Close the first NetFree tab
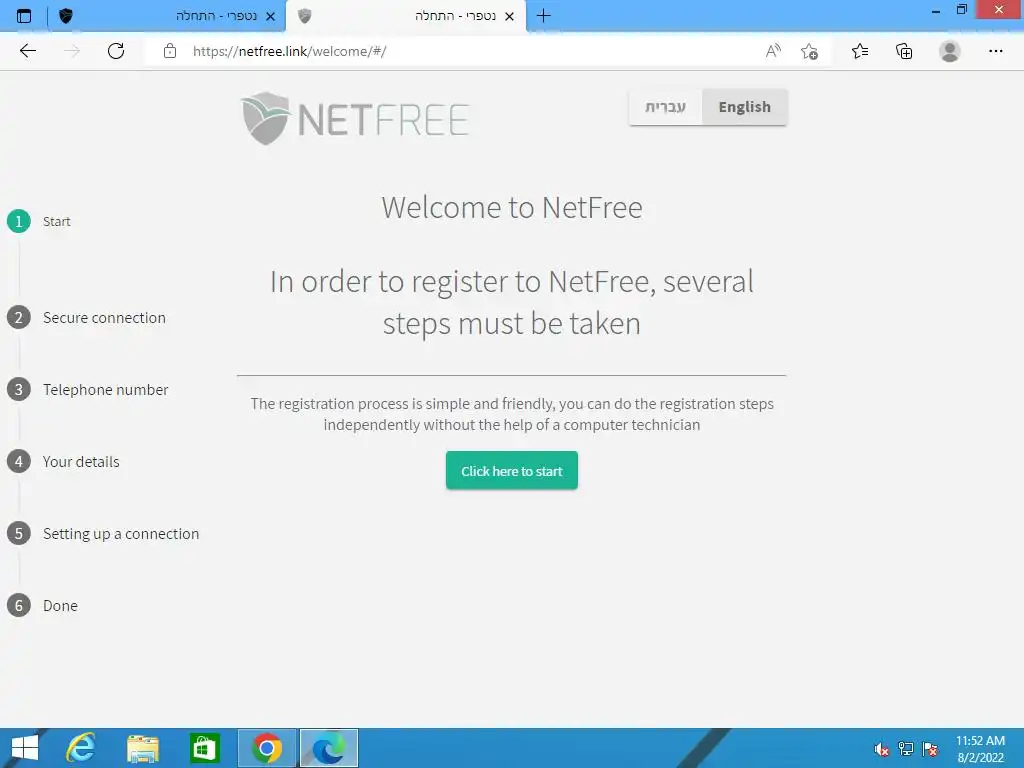The height and width of the screenshot is (768, 1024). [270, 16]
